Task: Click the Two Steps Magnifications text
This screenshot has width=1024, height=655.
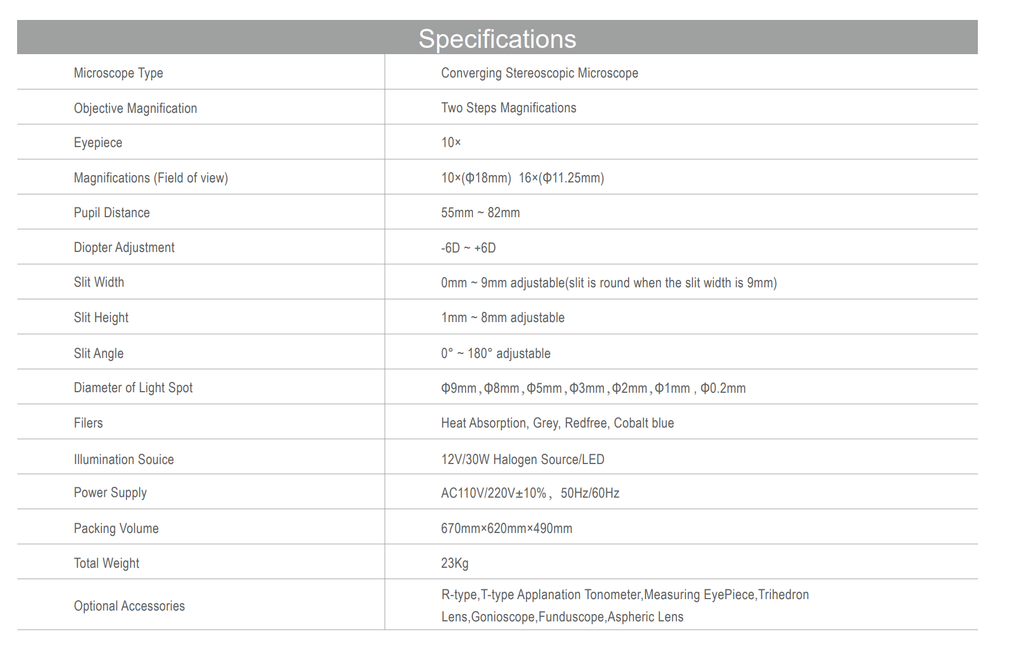Action: point(509,108)
